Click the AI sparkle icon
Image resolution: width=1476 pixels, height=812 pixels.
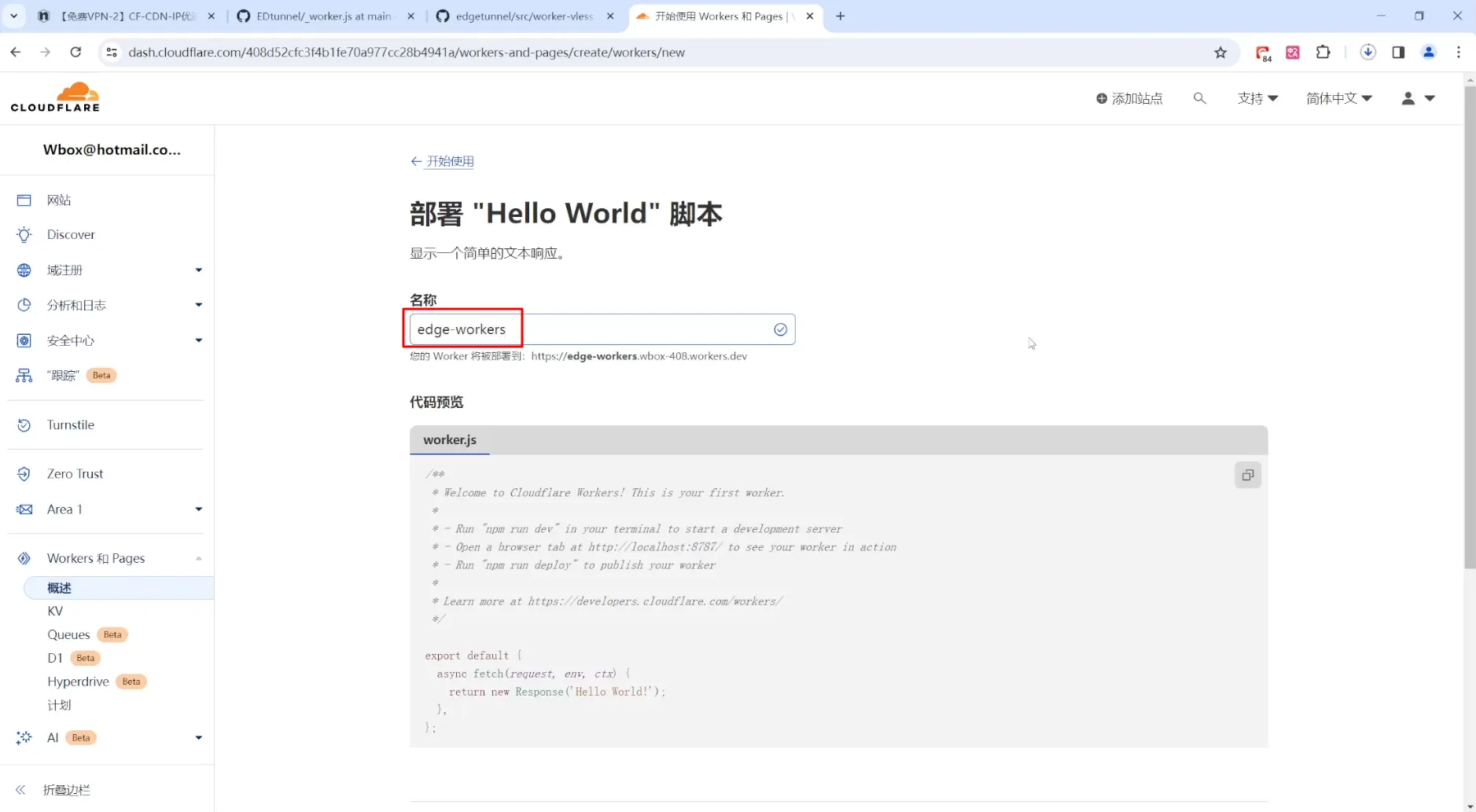tap(24, 737)
